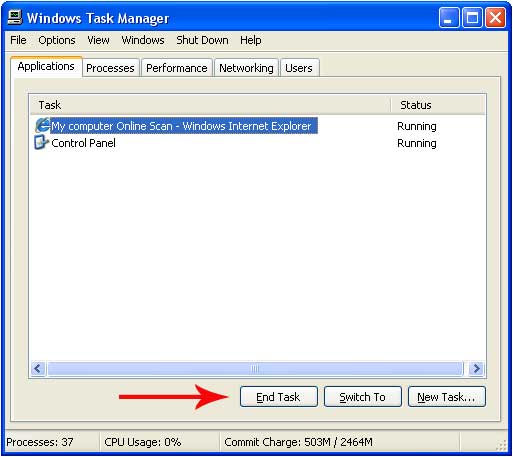Screen dimensions: 513x457
Task: Open the Options menu
Action: [x=57, y=40]
